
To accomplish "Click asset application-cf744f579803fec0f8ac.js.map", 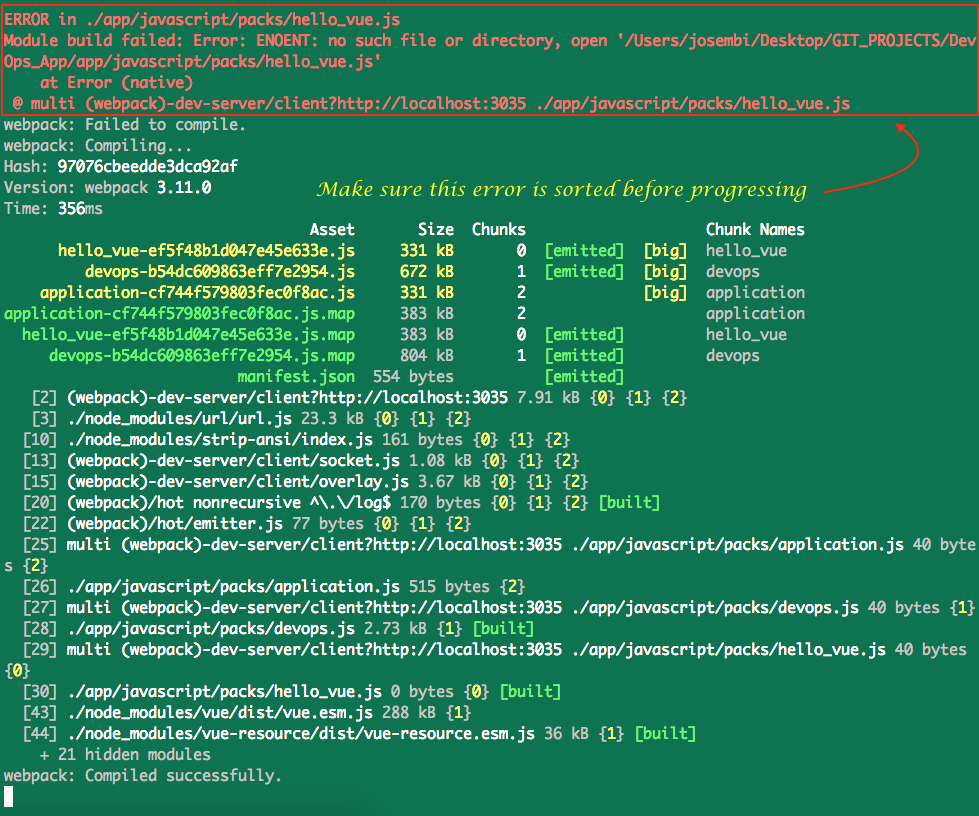I will pyautogui.click(x=179, y=313).
